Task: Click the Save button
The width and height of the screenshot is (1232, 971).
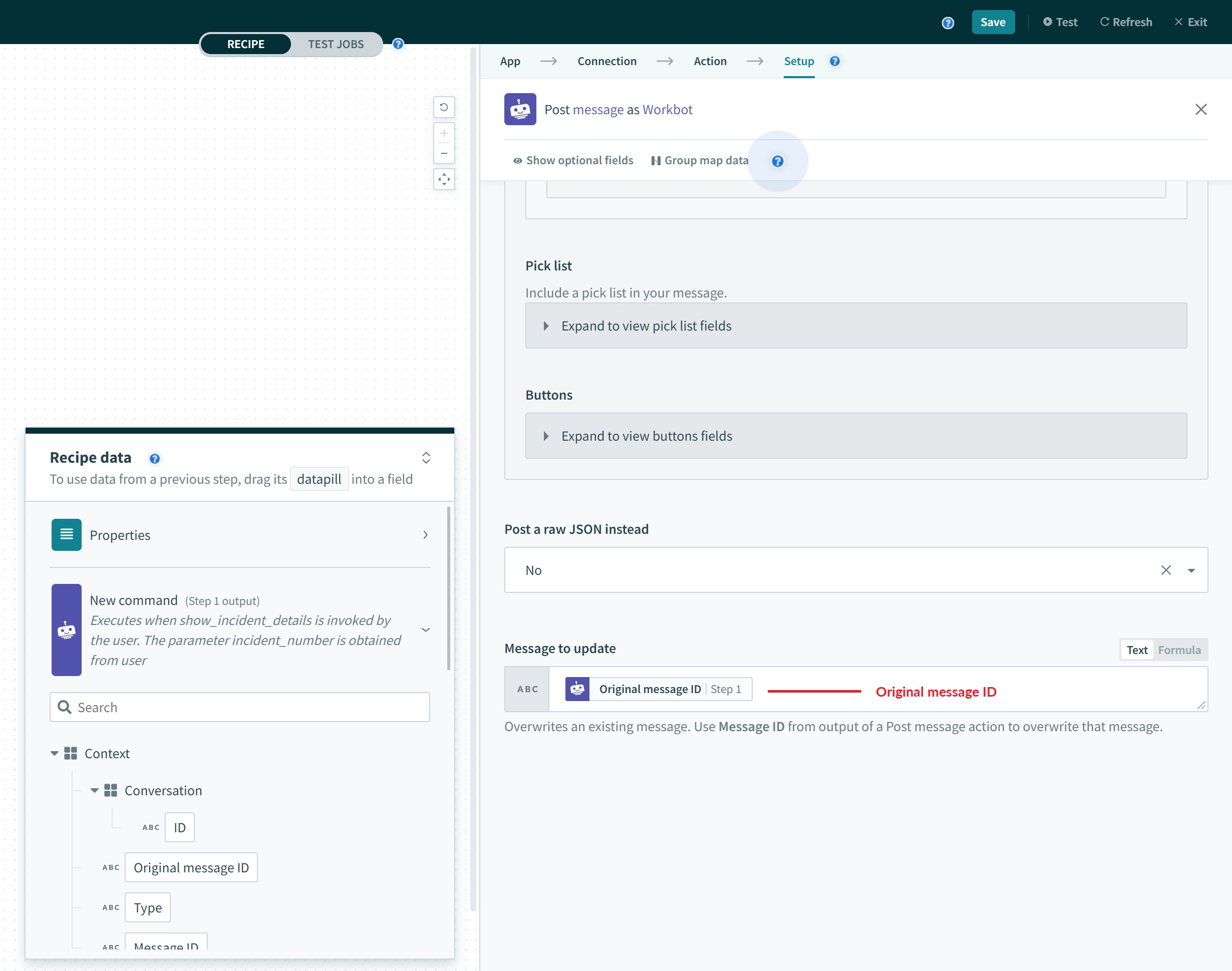Action: (x=992, y=22)
